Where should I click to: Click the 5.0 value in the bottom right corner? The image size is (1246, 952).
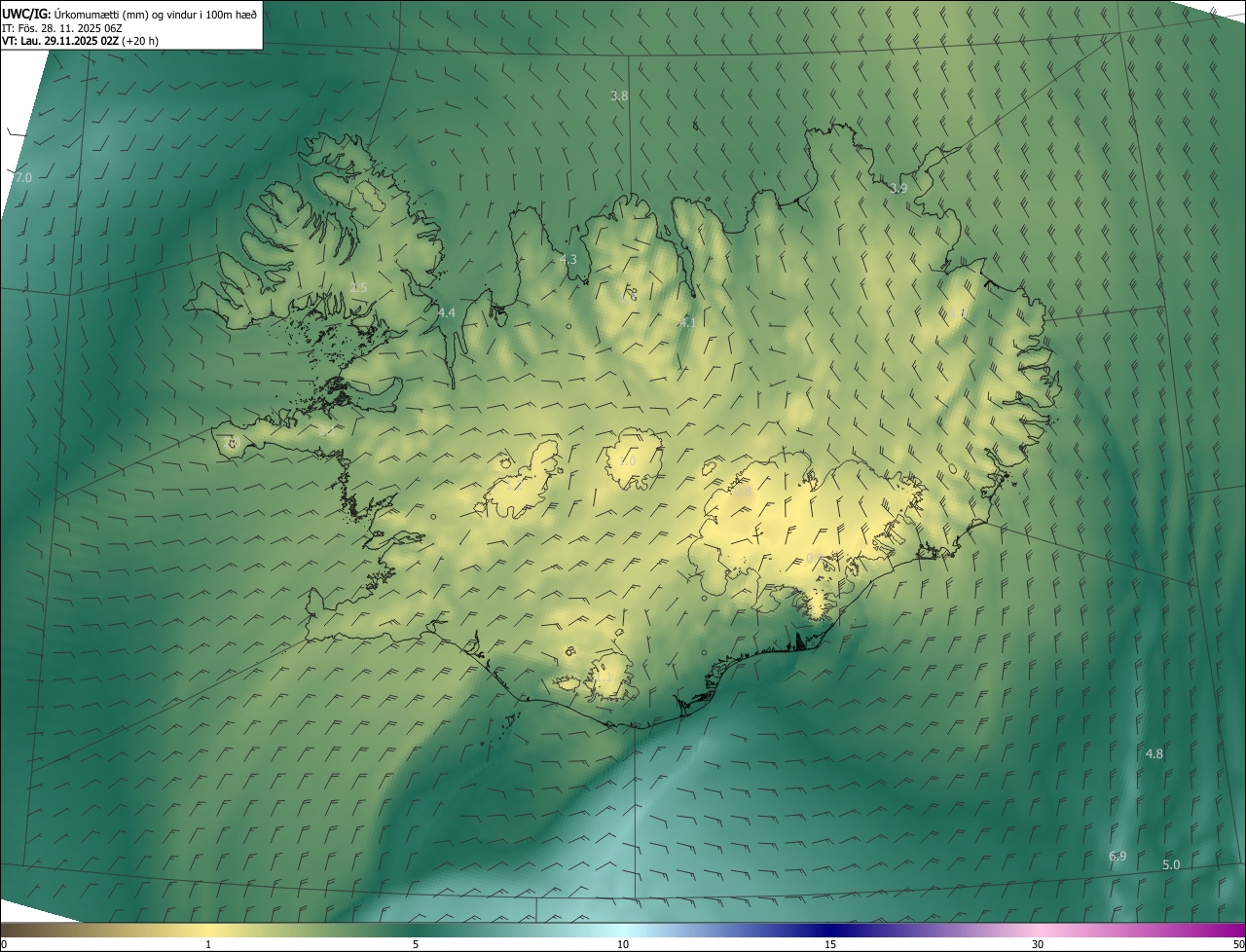tap(1171, 864)
